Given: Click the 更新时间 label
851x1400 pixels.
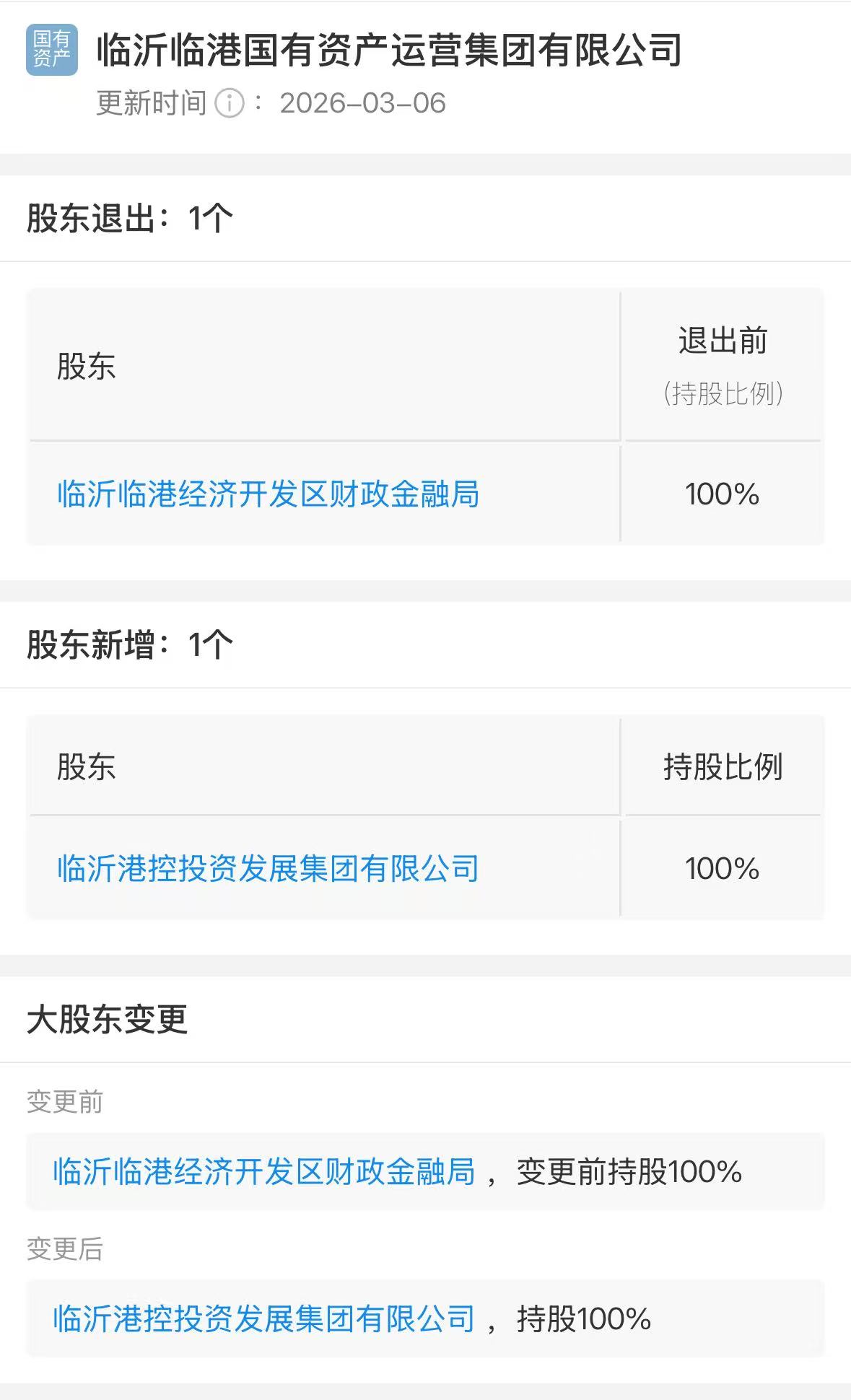Looking at the screenshot, I should click(152, 103).
